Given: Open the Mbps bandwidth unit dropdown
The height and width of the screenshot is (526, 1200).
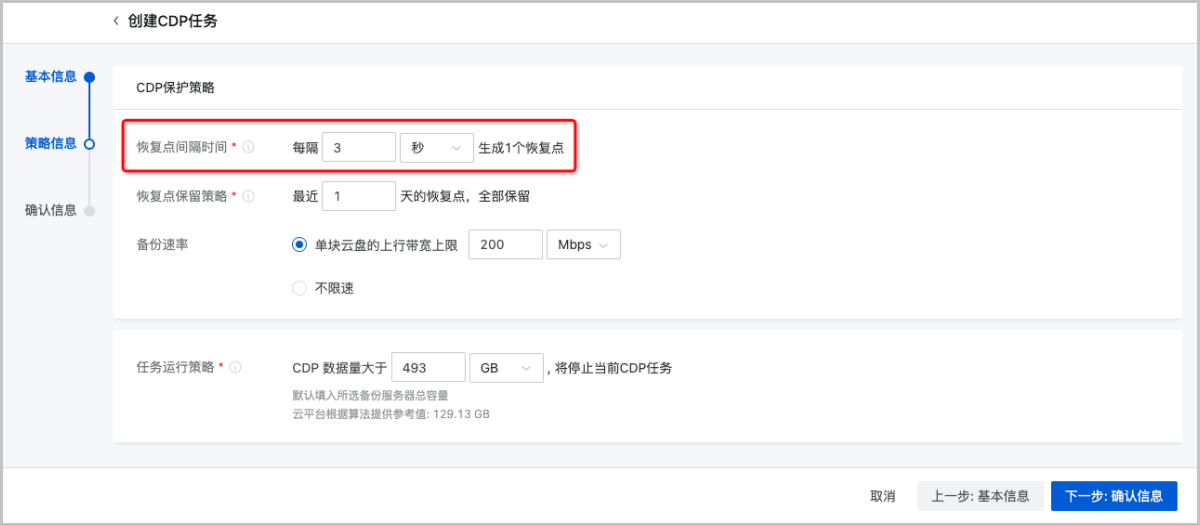Looking at the screenshot, I should 583,245.
